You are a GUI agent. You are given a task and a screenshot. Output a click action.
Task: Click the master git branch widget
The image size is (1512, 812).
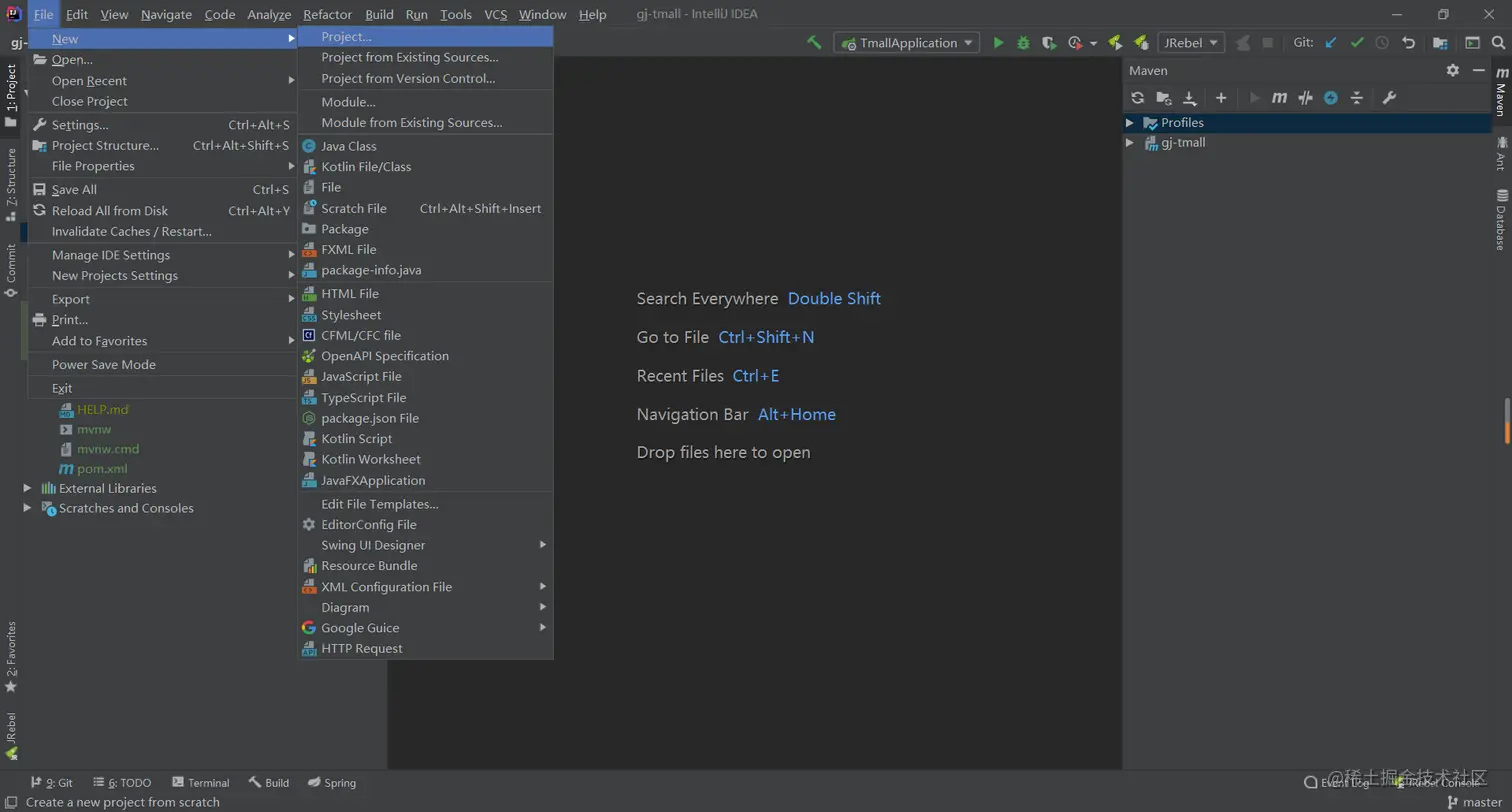click(x=1474, y=802)
